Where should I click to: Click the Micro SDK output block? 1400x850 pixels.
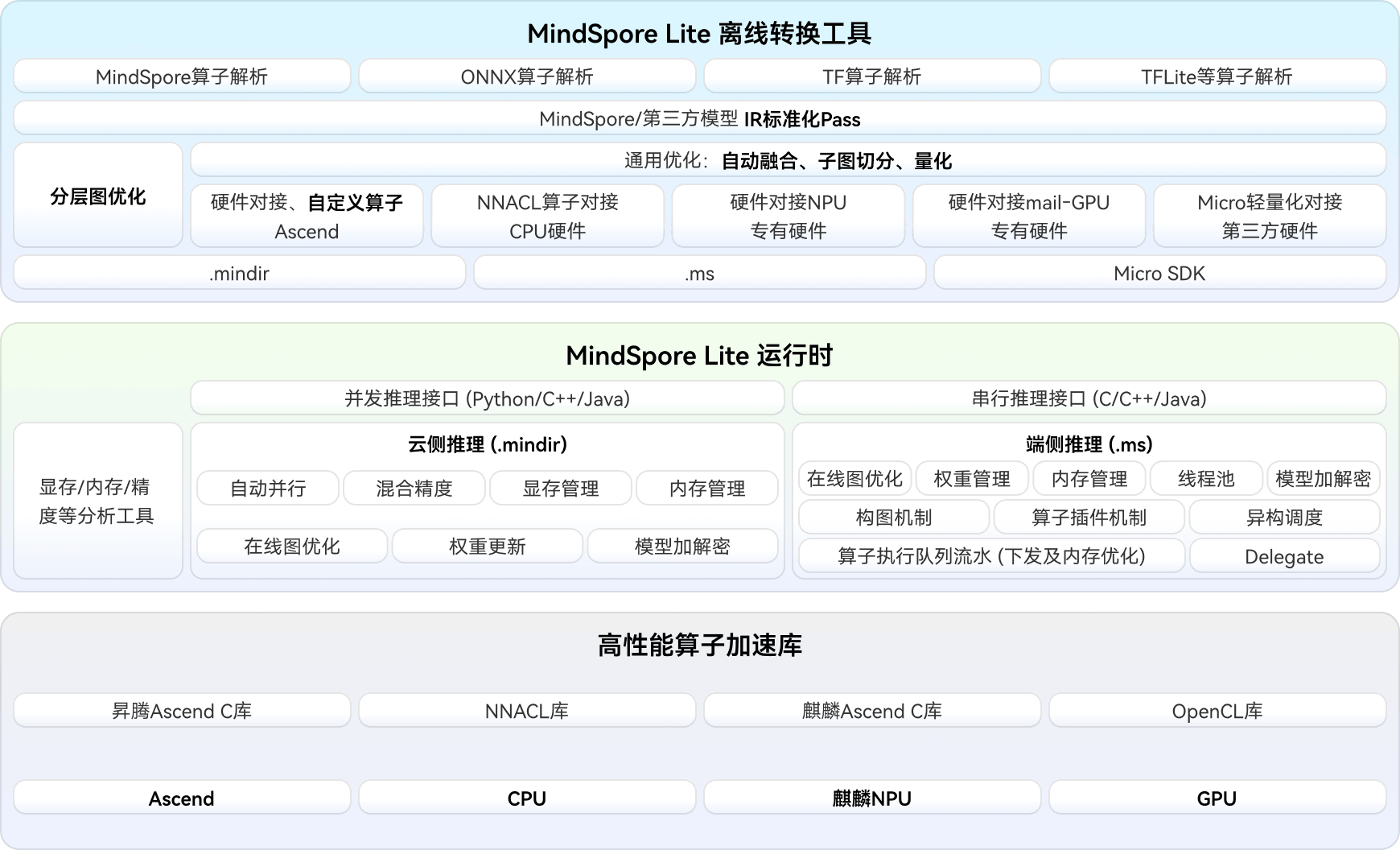[x=1159, y=273]
